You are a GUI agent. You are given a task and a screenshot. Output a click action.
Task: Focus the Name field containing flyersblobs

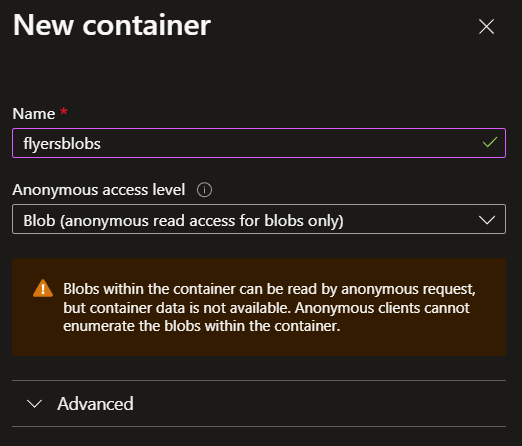(x=259, y=143)
